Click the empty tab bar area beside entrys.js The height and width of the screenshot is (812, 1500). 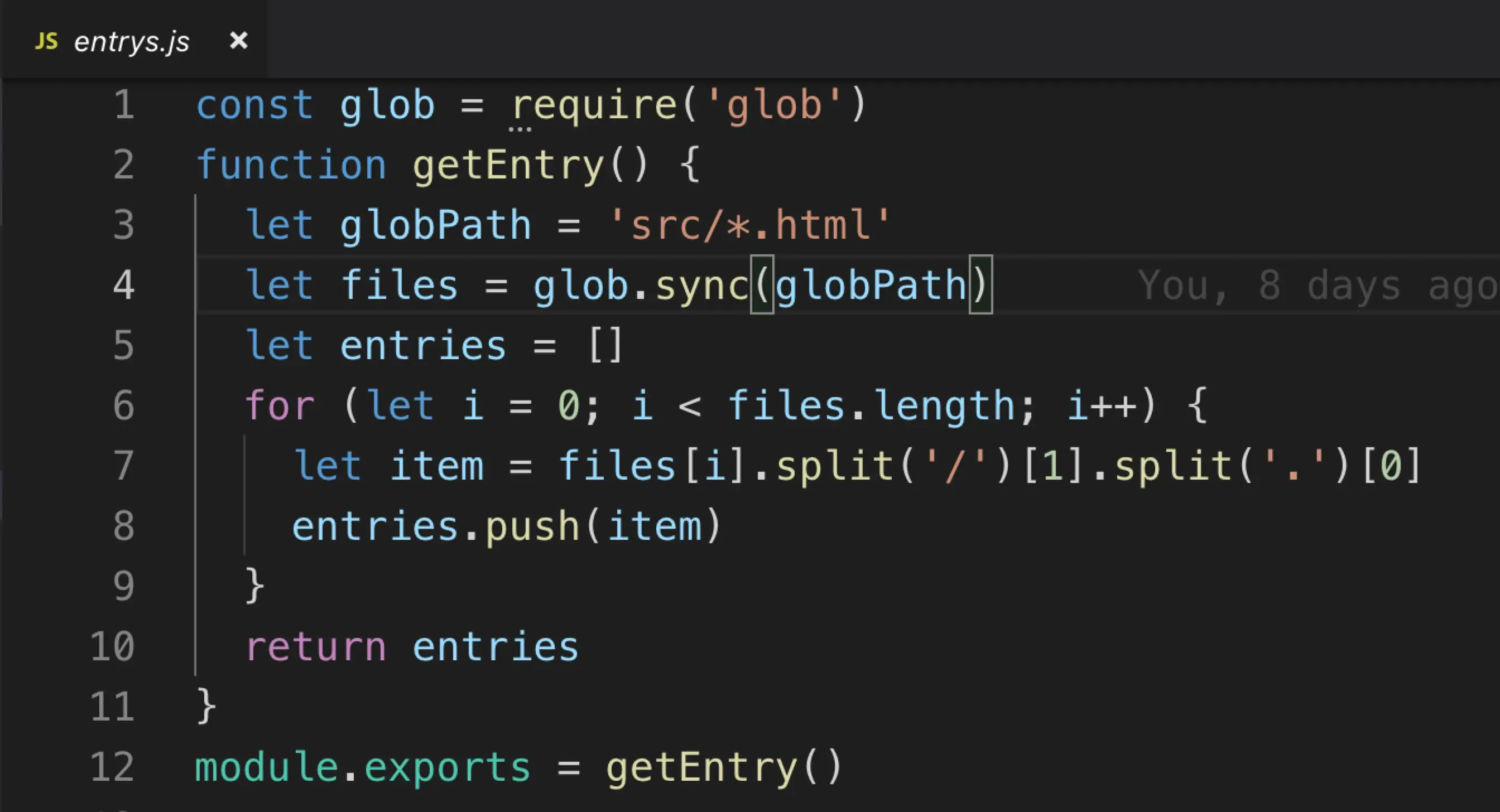click(x=873, y=40)
